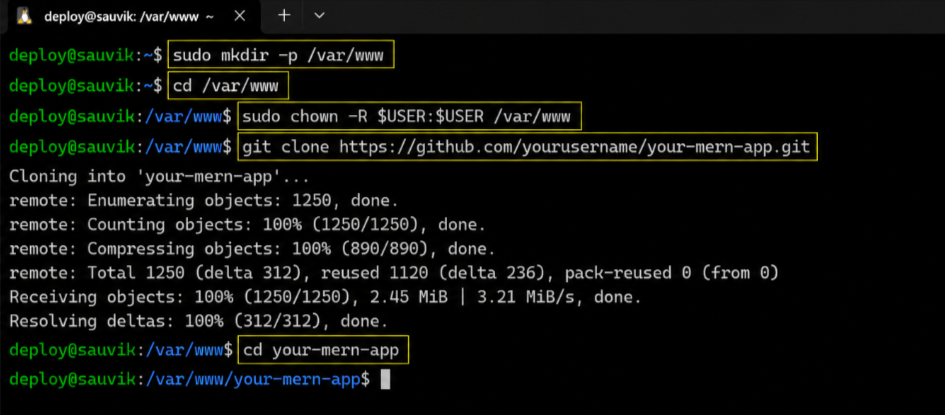Open a new tab with plus button
The width and height of the screenshot is (945, 415).
click(284, 16)
